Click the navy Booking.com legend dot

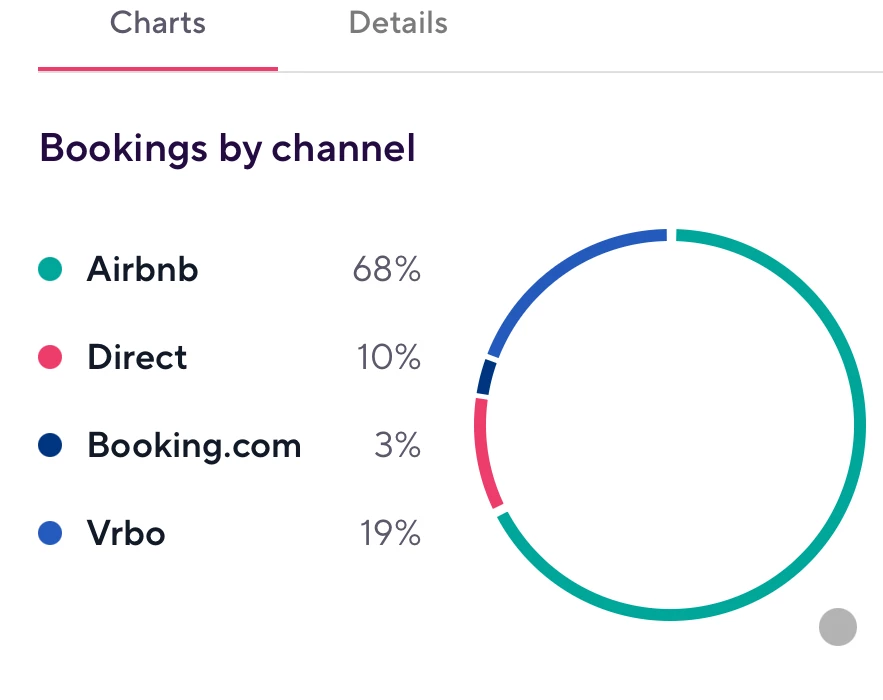pos(50,445)
